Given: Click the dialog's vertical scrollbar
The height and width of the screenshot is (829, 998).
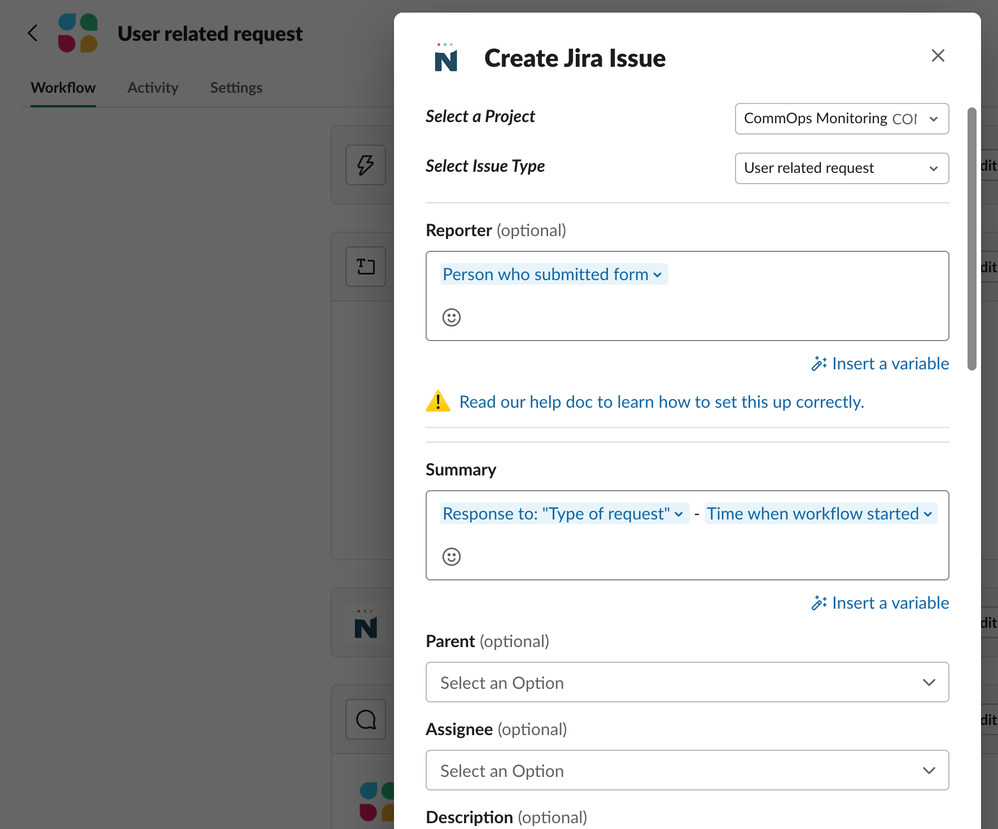Looking at the screenshot, I should pos(971,239).
